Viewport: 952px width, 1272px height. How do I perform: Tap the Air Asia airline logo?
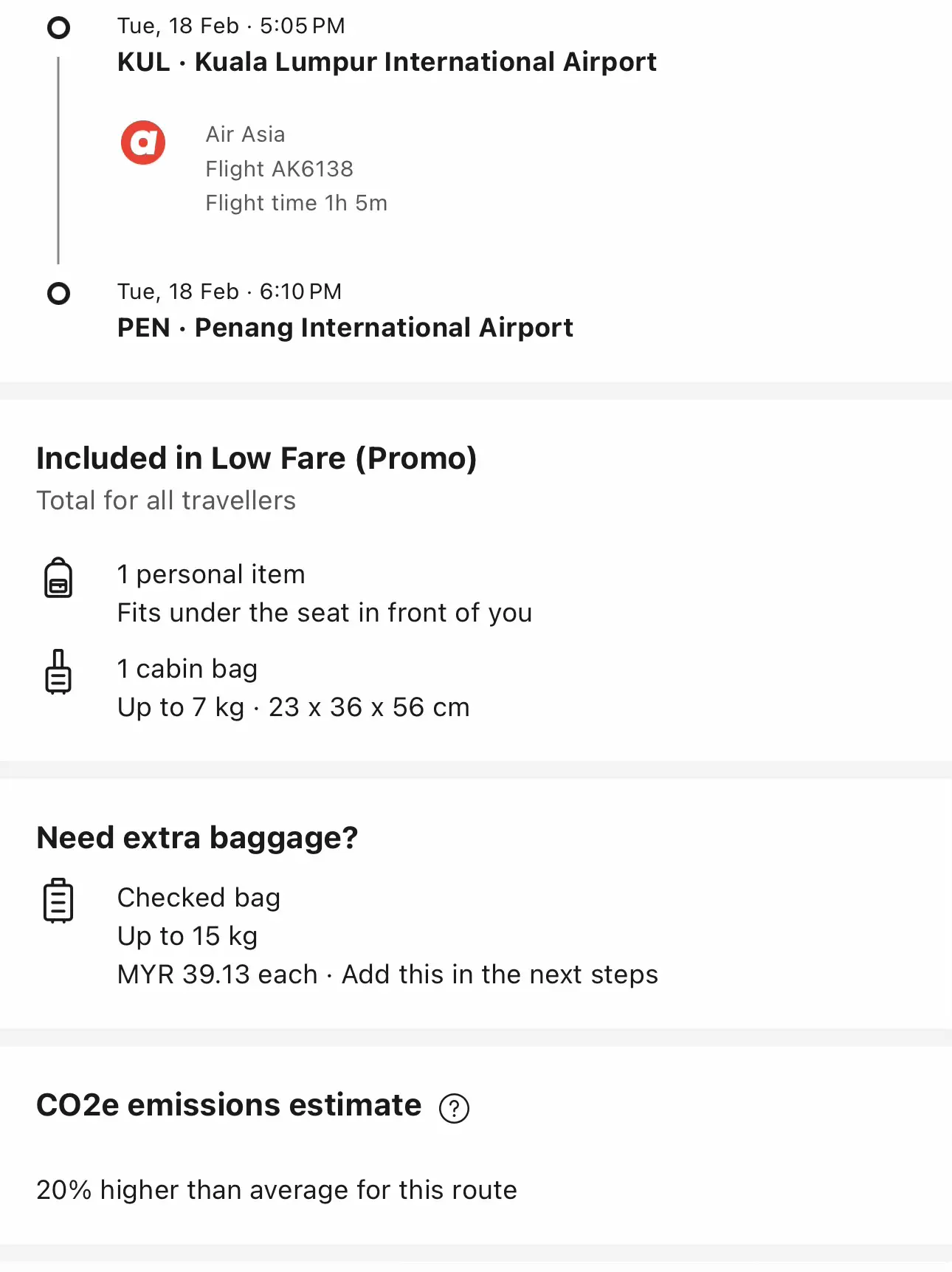[x=143, y=142]
